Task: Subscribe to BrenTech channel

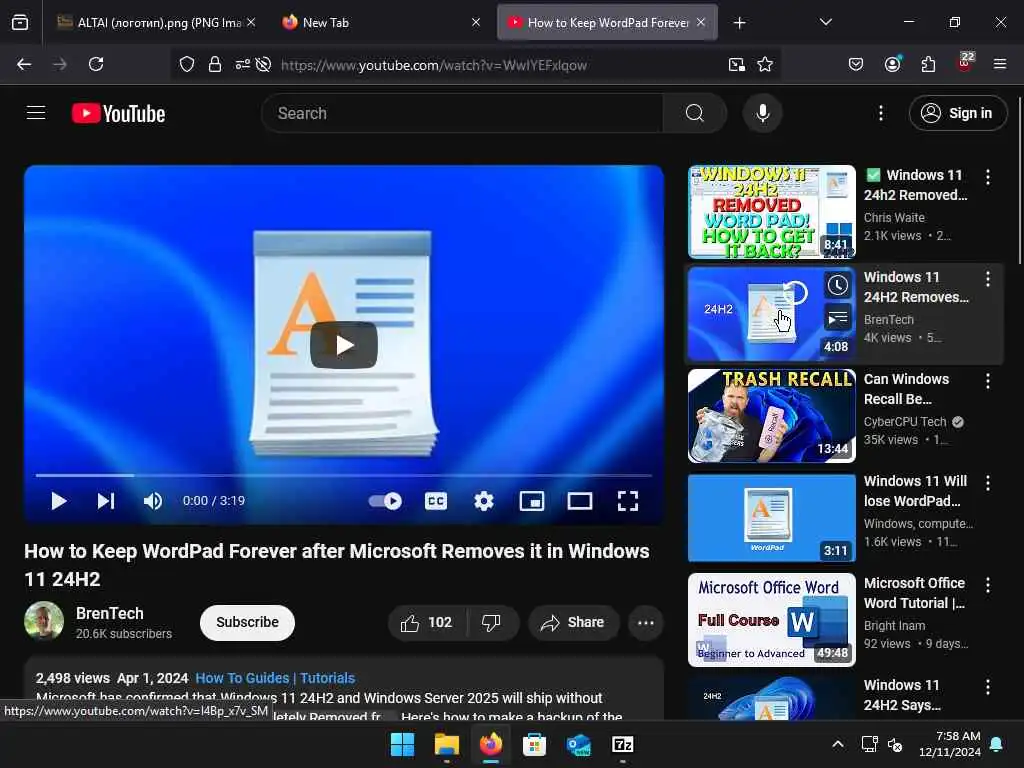Action: 248,622
